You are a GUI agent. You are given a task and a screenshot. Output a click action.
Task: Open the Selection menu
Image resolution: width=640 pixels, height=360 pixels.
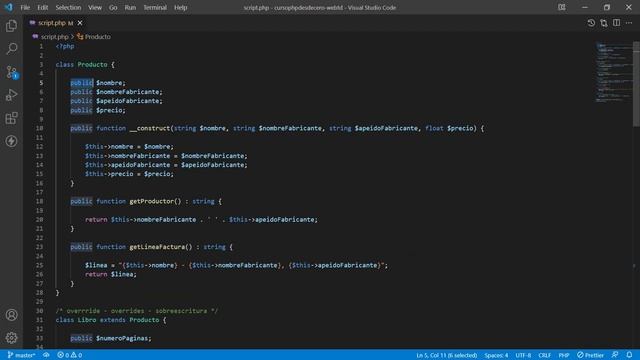tap(68, 7)
